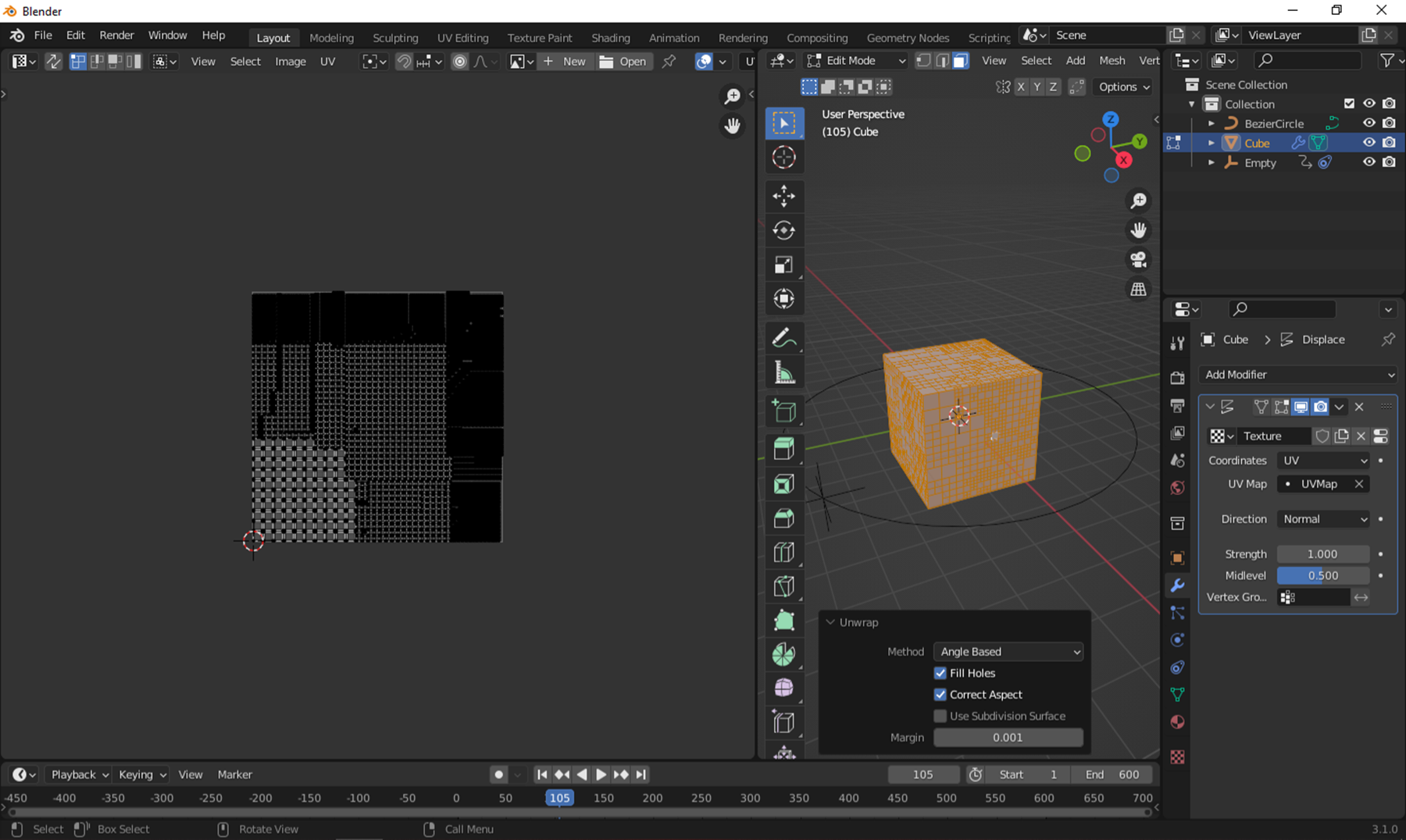Screen dimensions: 1406x840
Task: Click the Margin value field
Action: point(1008,738)
